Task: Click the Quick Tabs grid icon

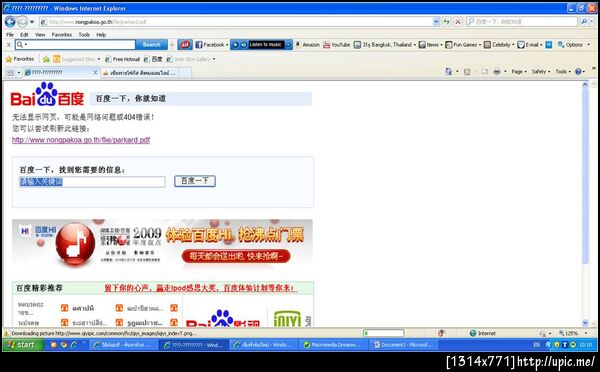Action: point(10,72)
